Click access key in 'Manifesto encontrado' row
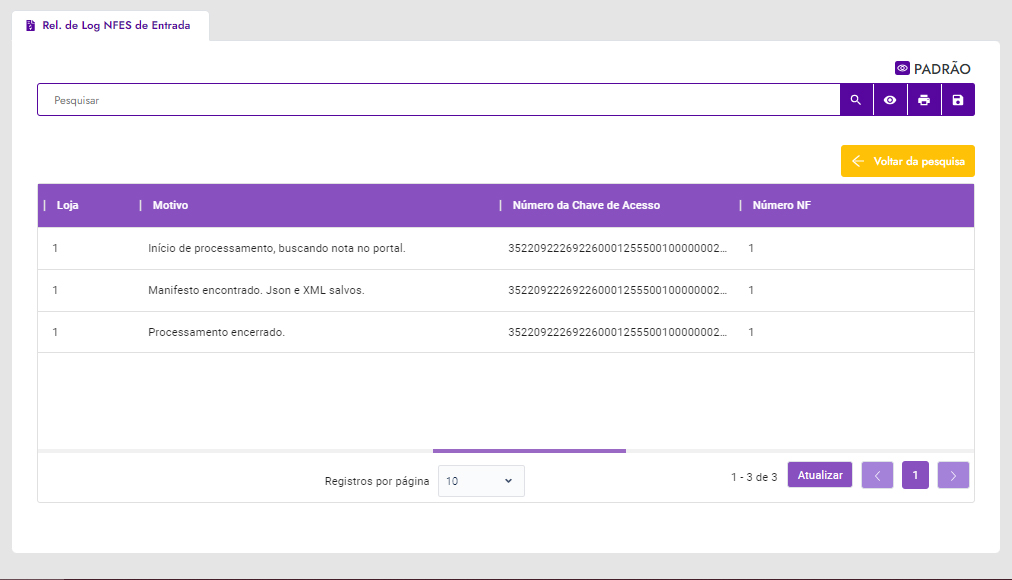Viewport: 1012px width, 580px height. click(x=617, y=290)
